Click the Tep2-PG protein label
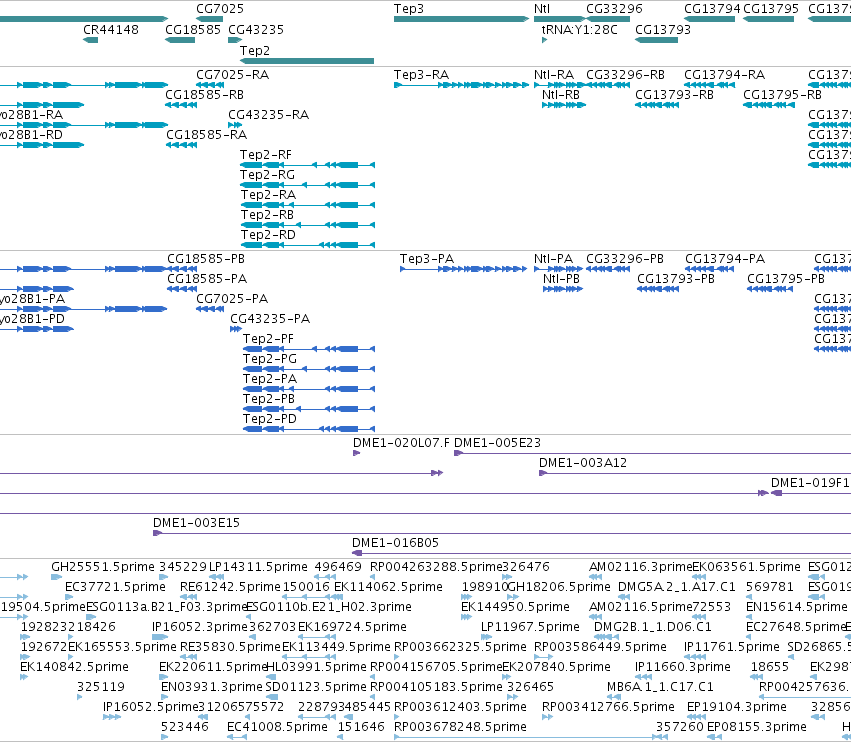The width and height of the screenshot is (851, 742). pos(270,359)
